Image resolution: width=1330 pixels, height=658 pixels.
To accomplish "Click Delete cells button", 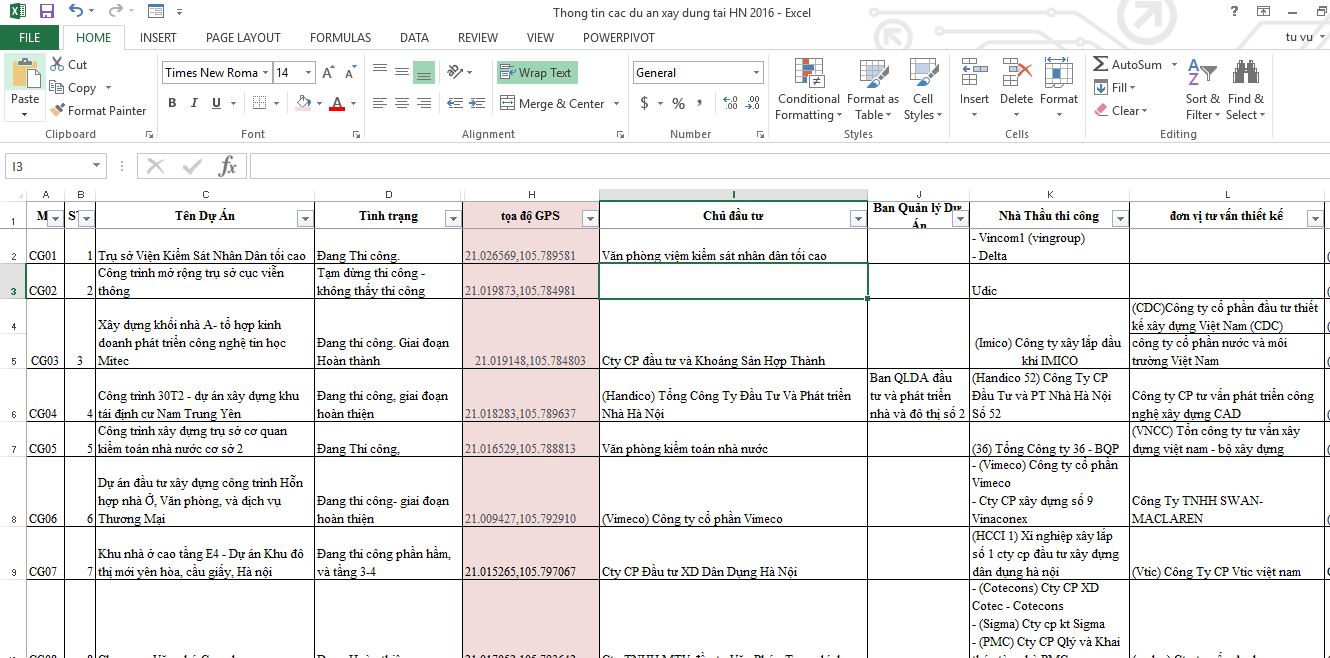I will click(1016, 90).
